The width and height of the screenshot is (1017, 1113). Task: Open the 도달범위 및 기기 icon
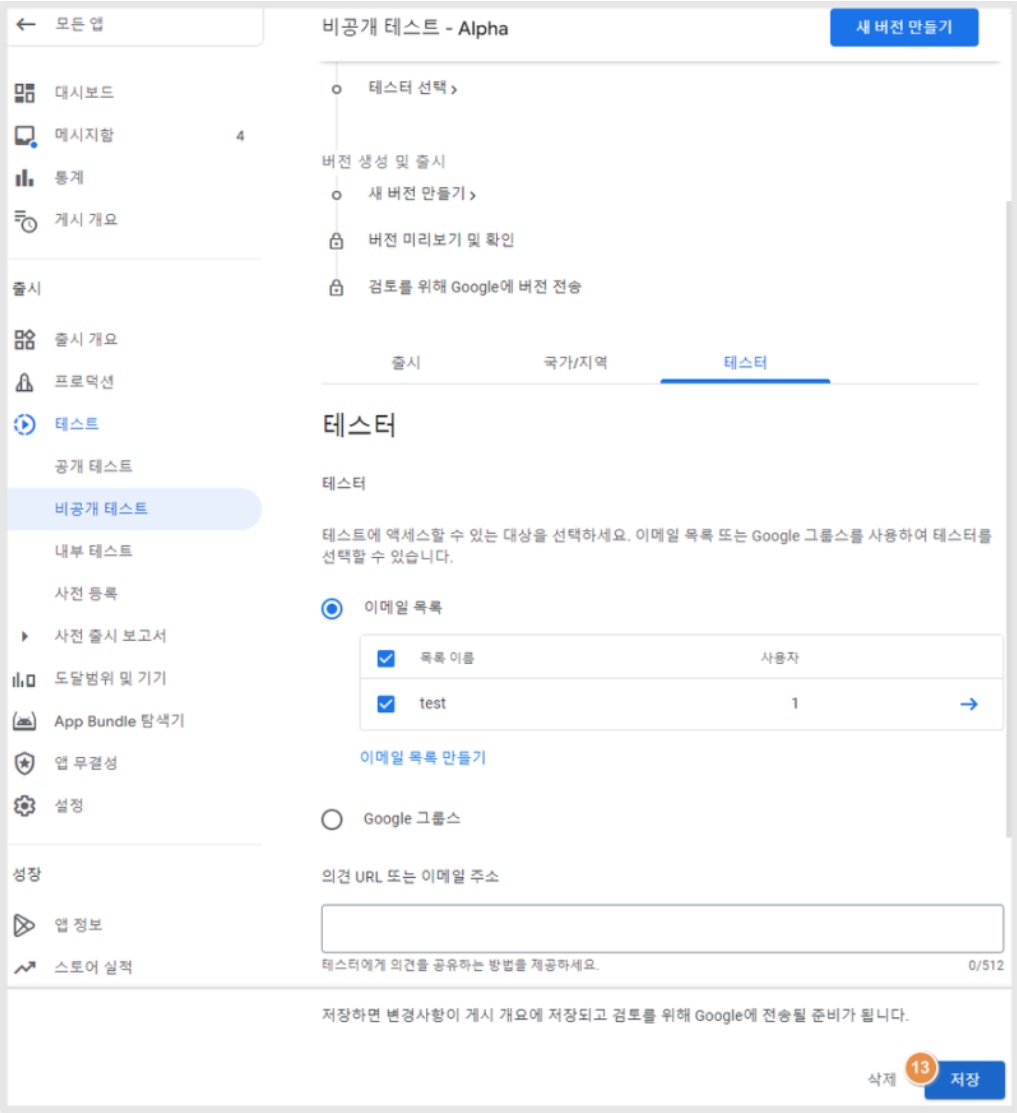[x=24, y=679]
